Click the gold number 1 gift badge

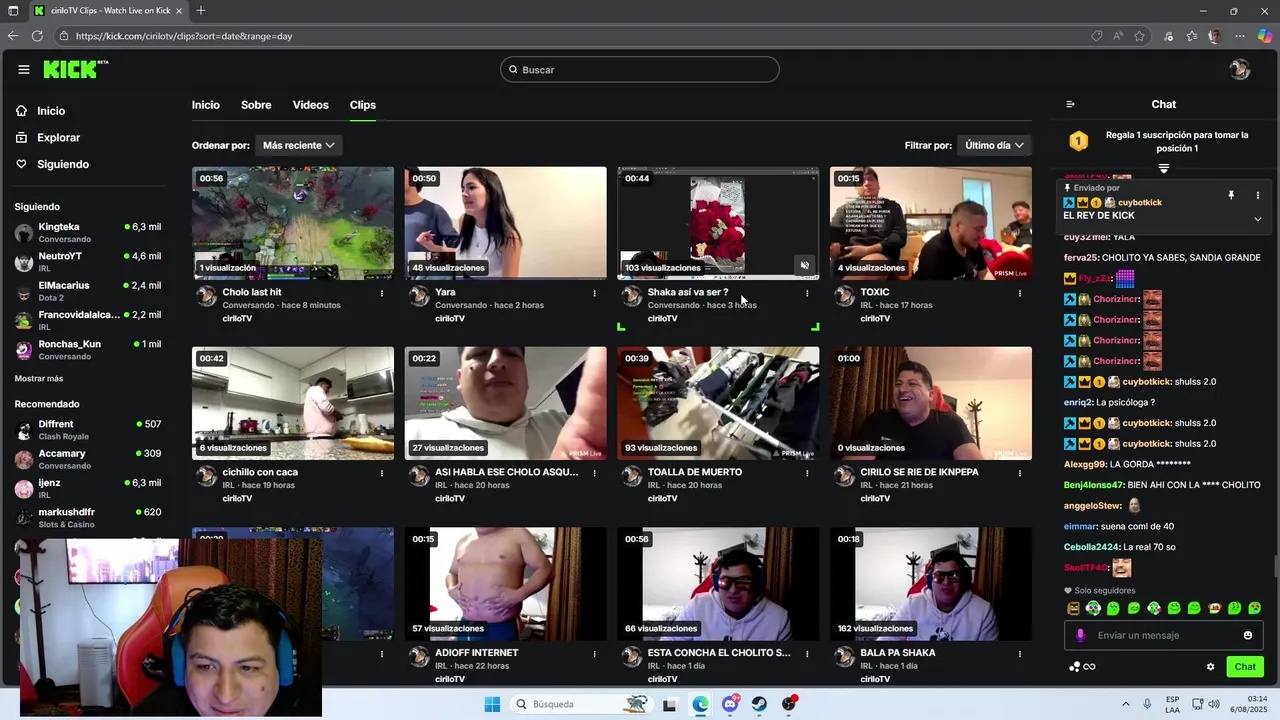pos(1078,141)
